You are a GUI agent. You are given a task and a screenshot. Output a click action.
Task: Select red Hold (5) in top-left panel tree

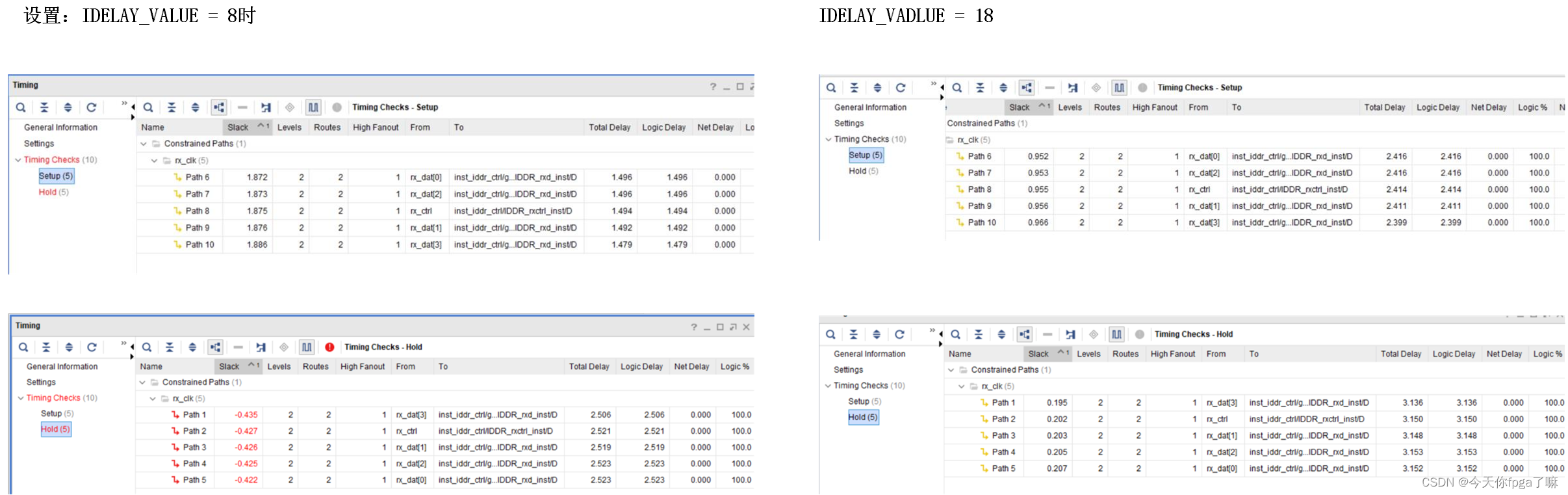point(53,193)
